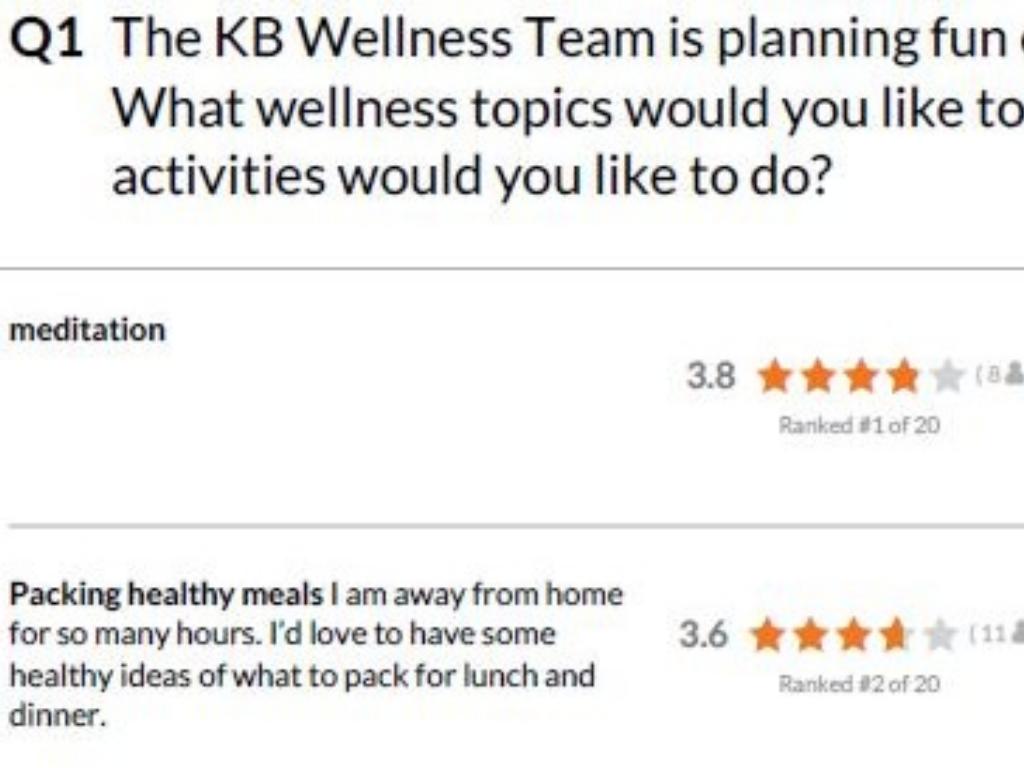The image size is (1024, 768).
Task: Choose the fourth star on meditation row
Action: click(x=904, y=377)
